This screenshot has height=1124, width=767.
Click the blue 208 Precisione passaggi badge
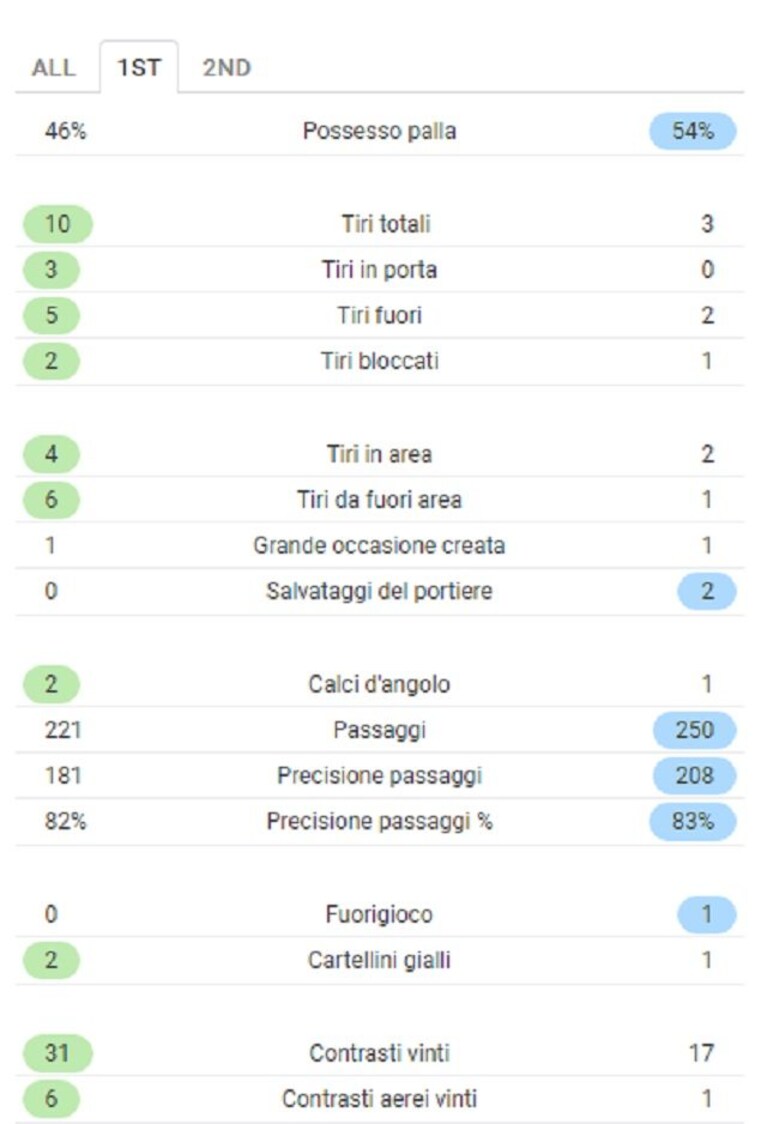pos(695,776)
